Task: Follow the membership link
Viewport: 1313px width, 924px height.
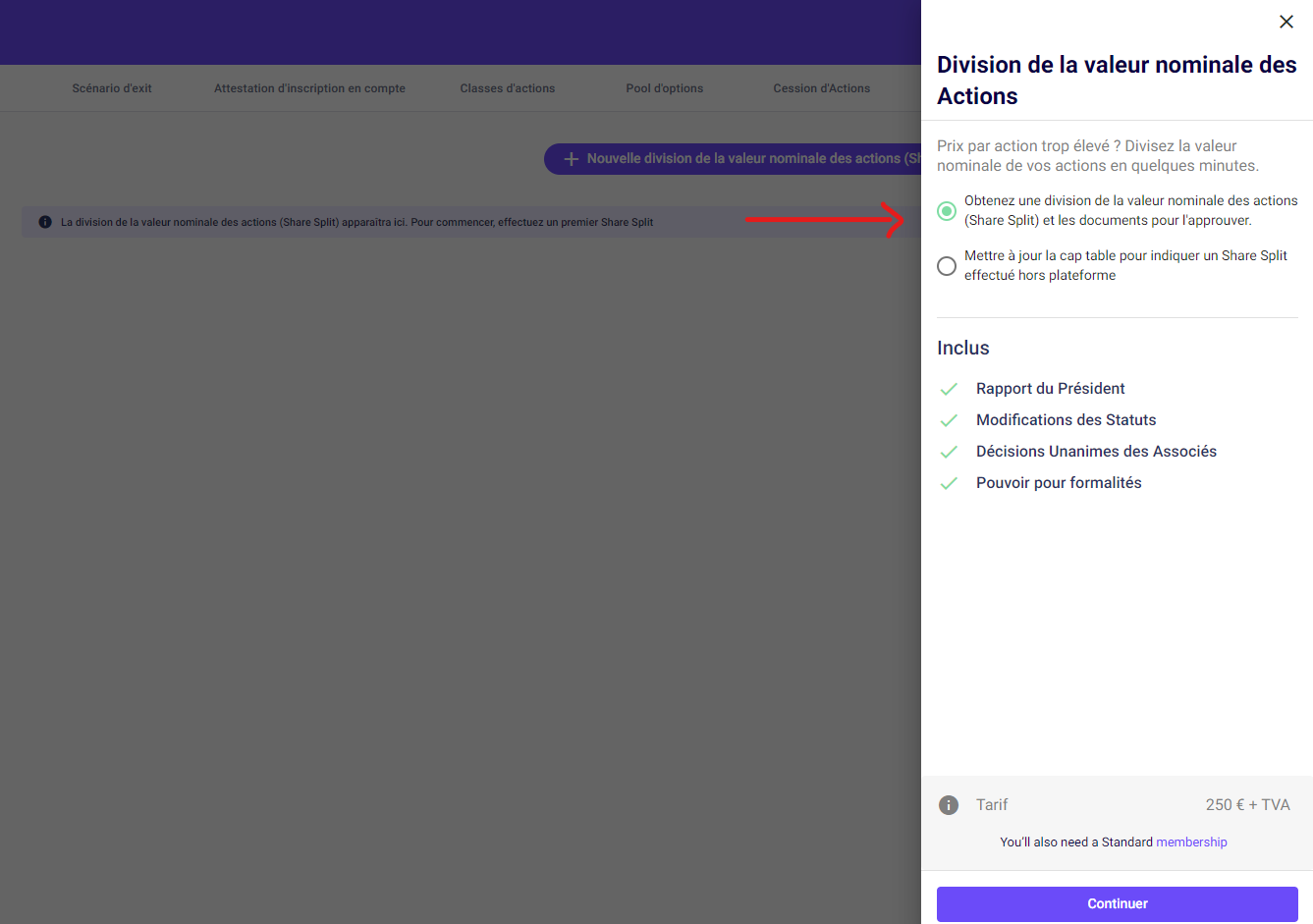Action: tap(1191, 842)
